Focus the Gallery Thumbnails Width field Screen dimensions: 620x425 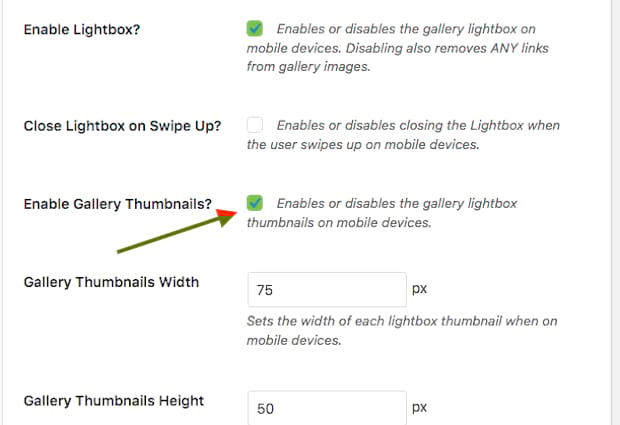(x=326, y=290)
